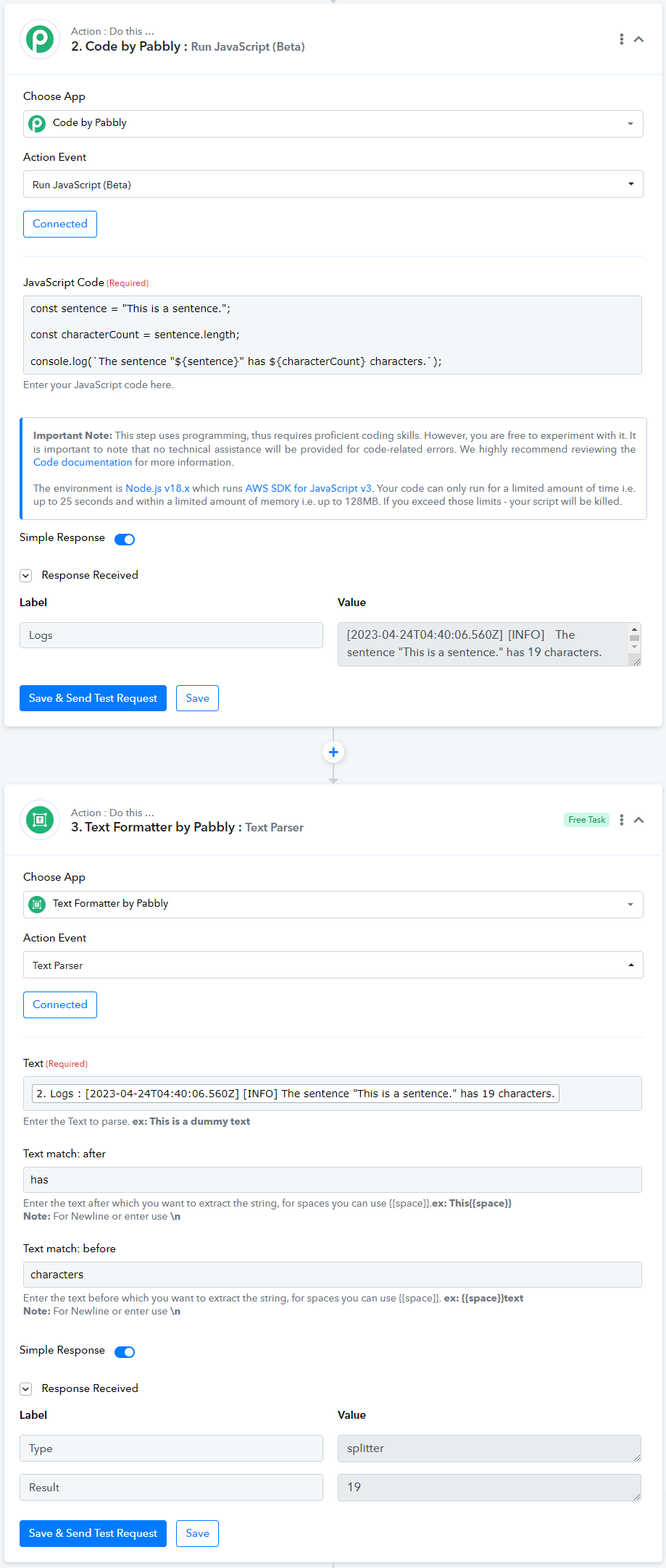Click the Result value field showing 19
Image resolution: width=666 pixels, height=1568 pixels.
pyautogui.click(x=489, y=1488)
